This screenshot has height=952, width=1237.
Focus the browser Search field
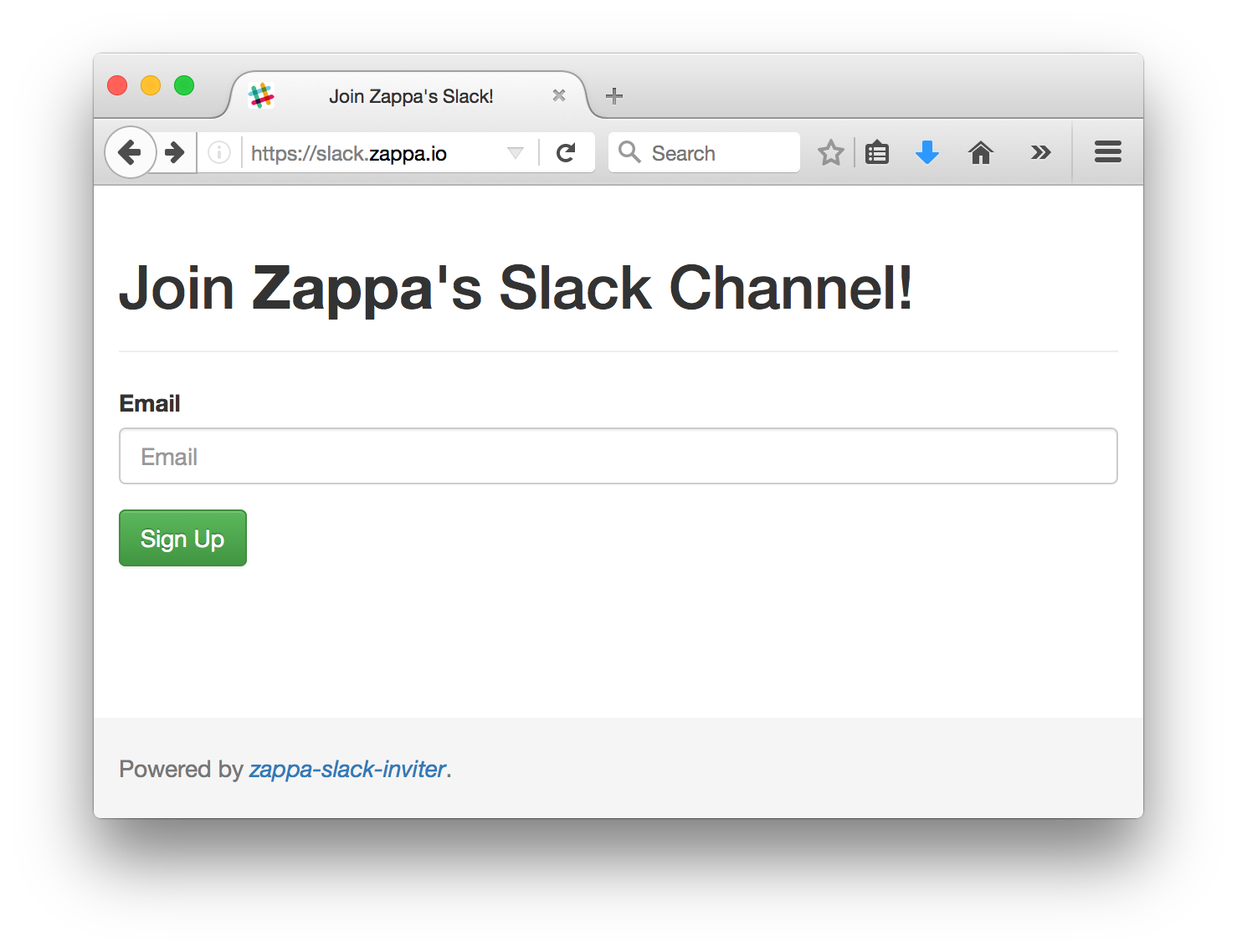pos(704,152)
